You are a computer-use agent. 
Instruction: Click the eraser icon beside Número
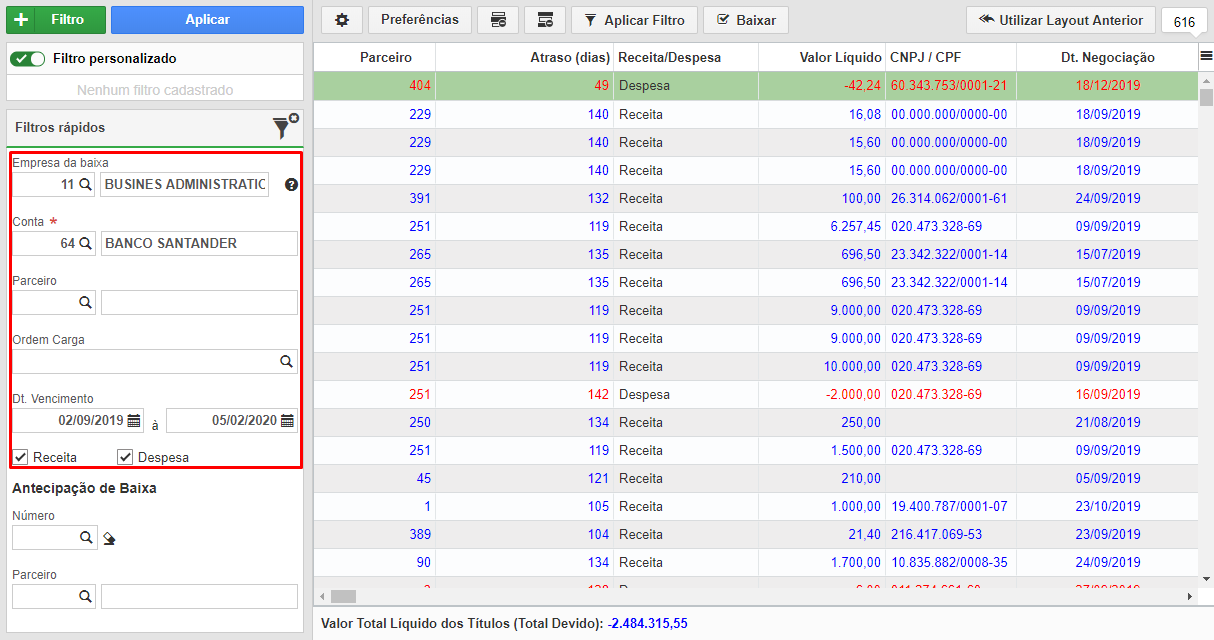click(x=110, y=539)
